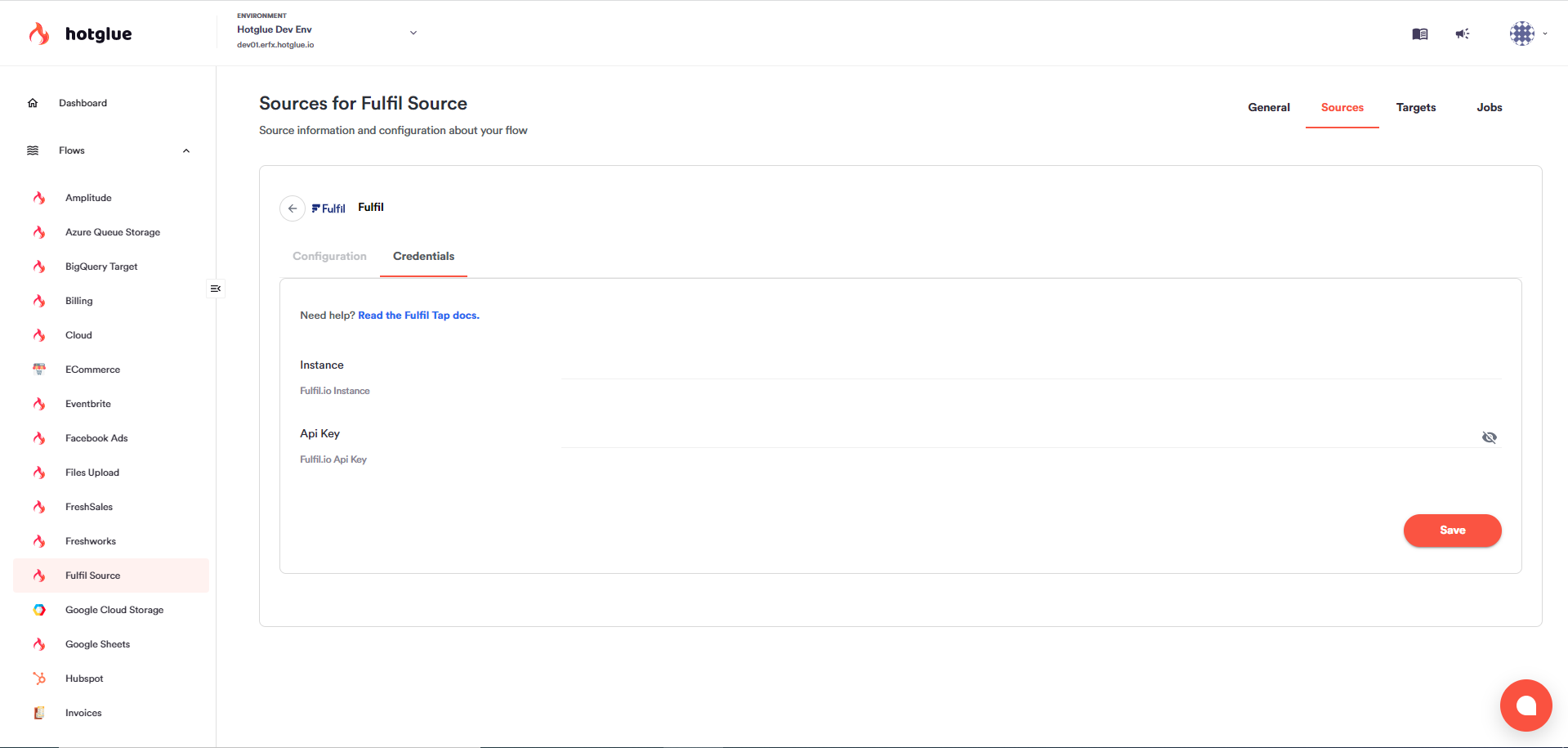Select the Credentials sub-tab
Screen dimensions: 1568x748
[x=423, y=257]
